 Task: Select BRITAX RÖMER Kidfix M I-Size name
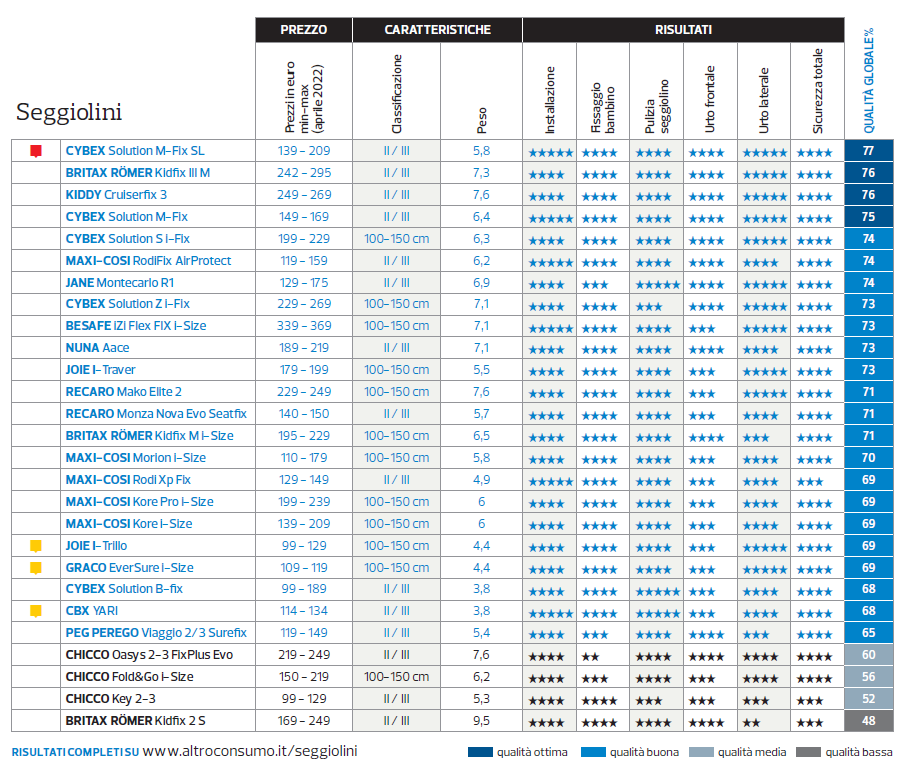[x=150, y=436]
